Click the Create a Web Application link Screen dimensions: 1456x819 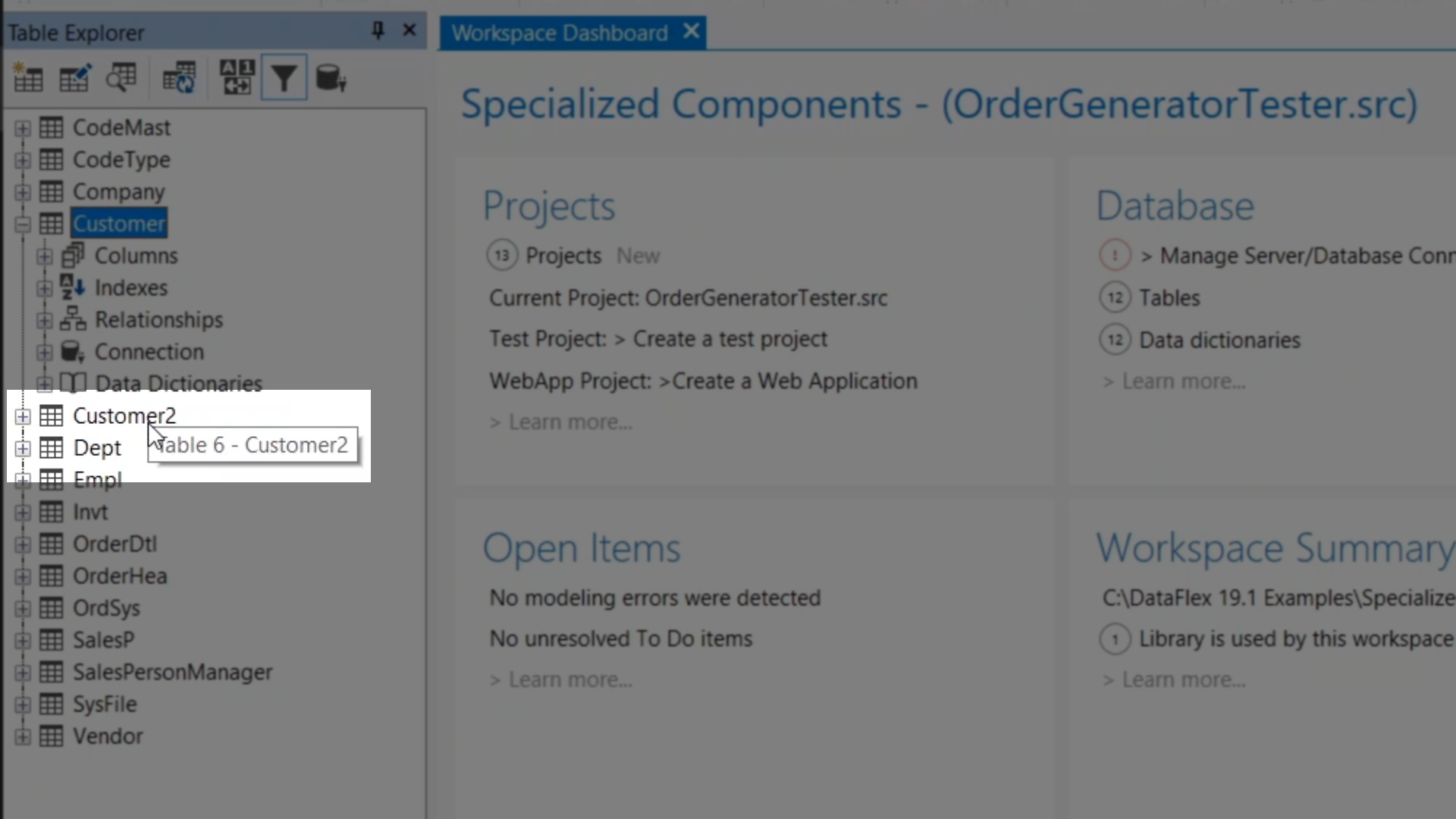[x=794, y=381]
